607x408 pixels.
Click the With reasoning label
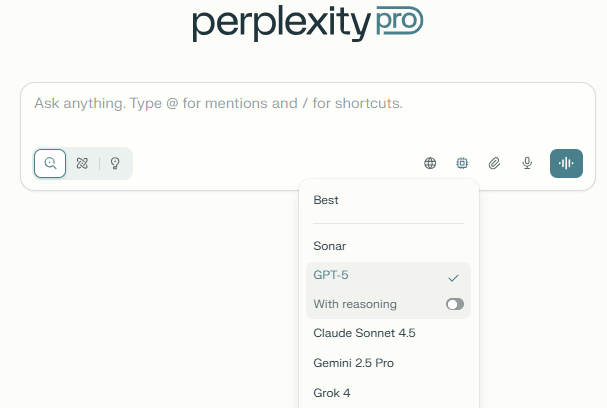click(x=355, y=304)
